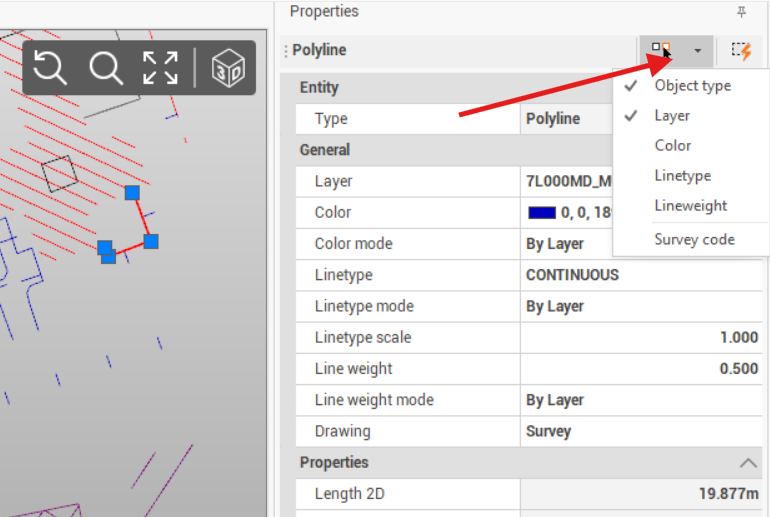Click the Line weight 0.500 field

point(640,369)
